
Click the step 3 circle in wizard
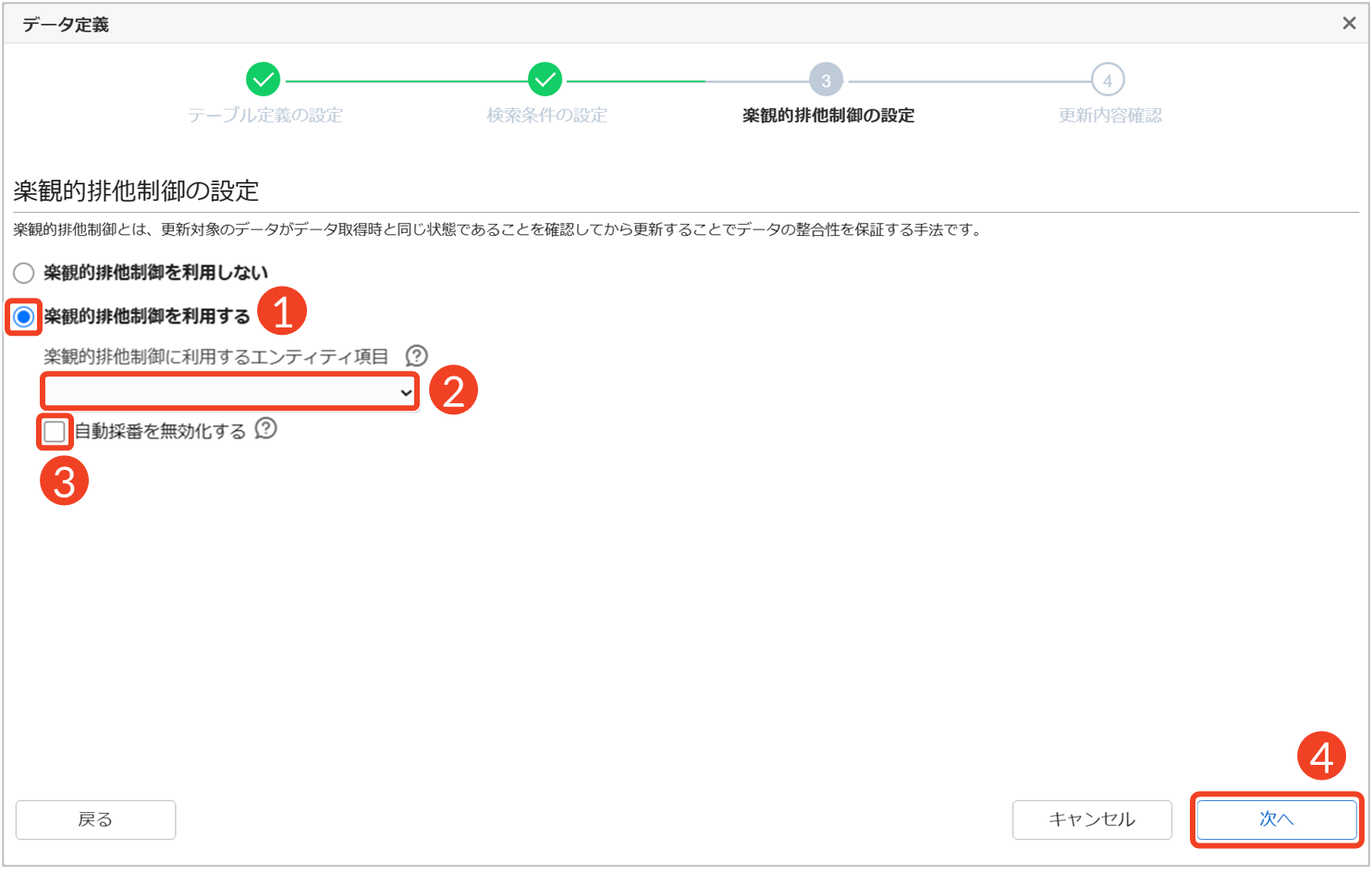[x=826, y=80]
